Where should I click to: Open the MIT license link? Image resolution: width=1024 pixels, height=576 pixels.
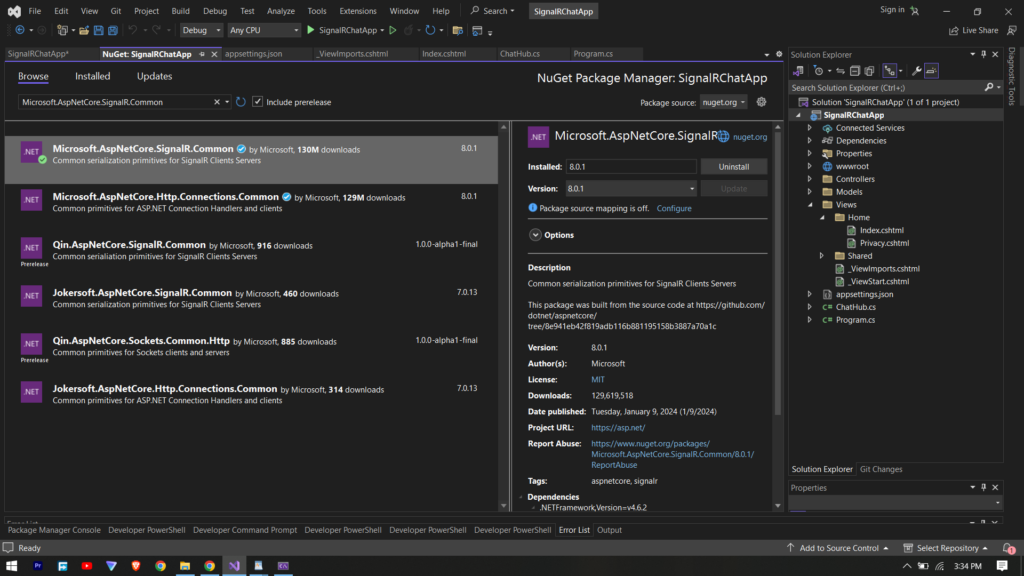point(595,379)
